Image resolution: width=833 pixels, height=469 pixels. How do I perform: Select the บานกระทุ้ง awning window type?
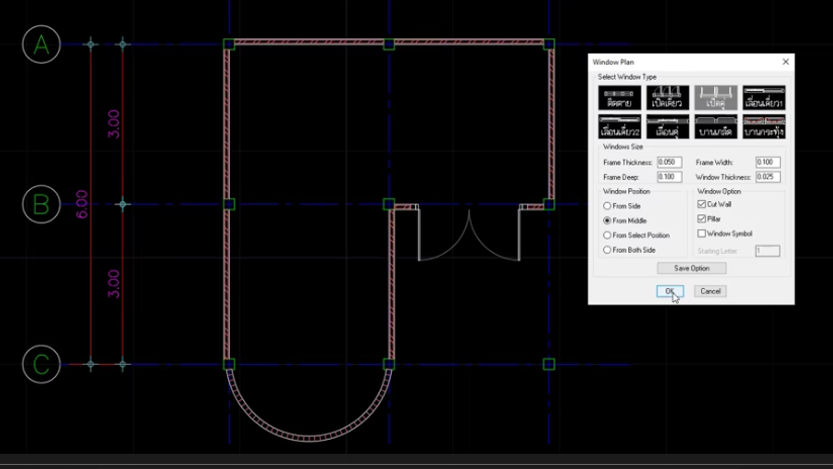[x=764, y=126]
